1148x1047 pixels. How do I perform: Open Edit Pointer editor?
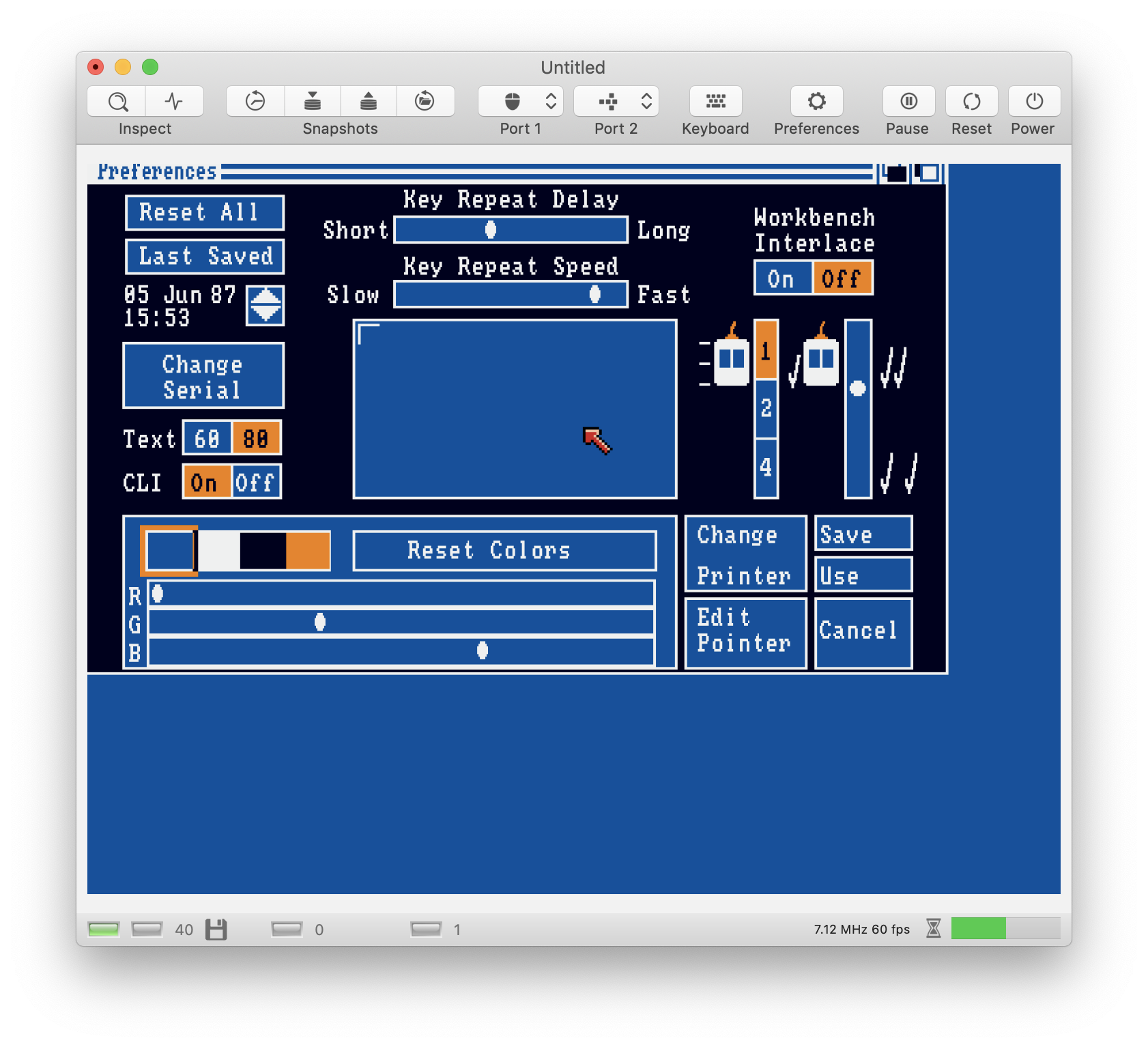(746, 633)
